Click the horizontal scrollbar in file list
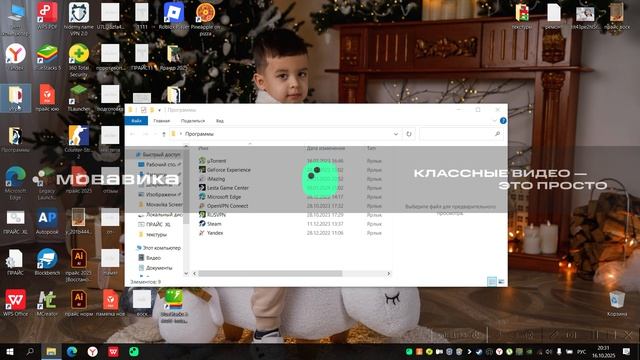This screenshot has width=640, height=360. point(270,273)
